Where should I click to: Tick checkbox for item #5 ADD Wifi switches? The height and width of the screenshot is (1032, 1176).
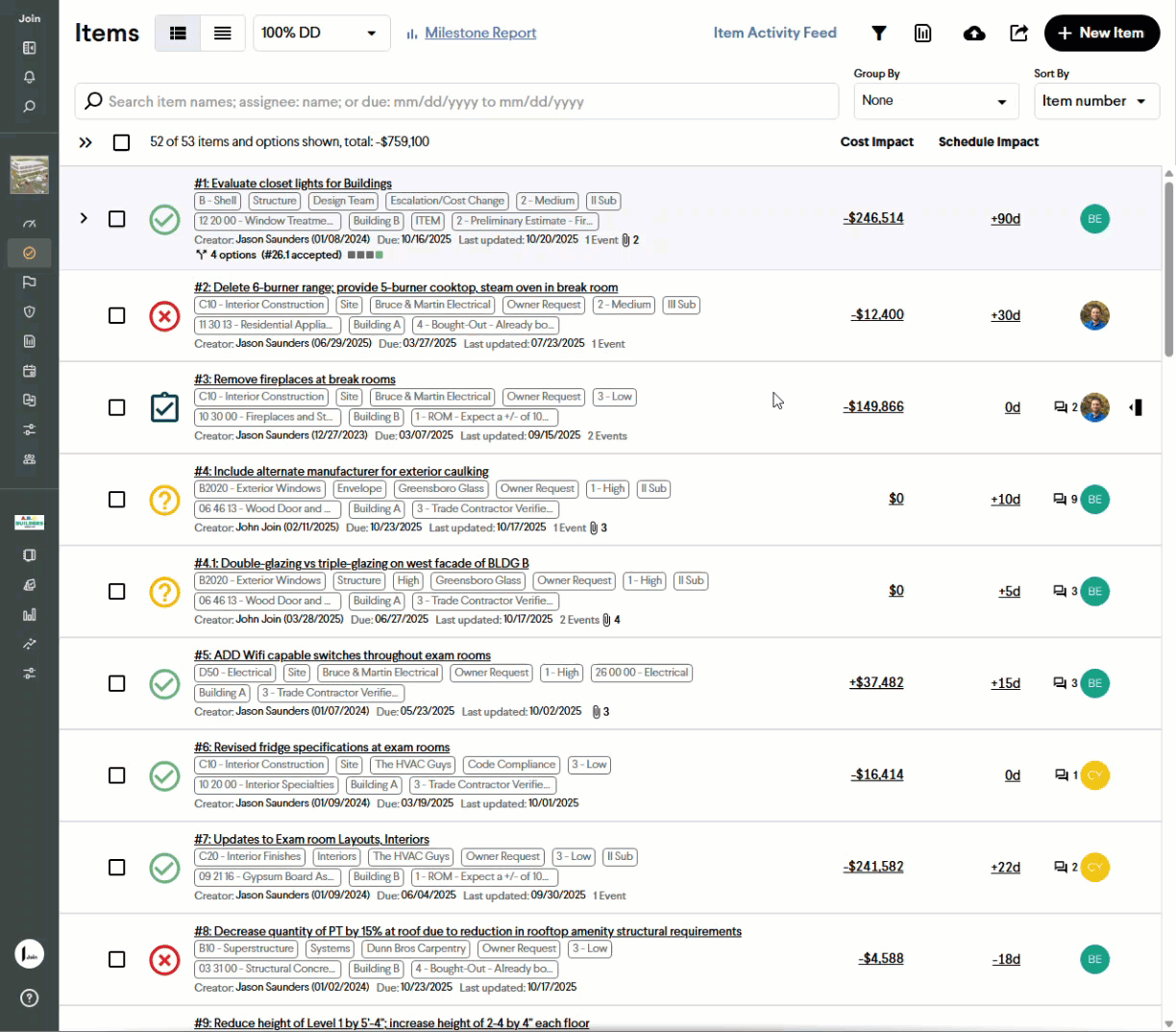click(x=117, y=683)
